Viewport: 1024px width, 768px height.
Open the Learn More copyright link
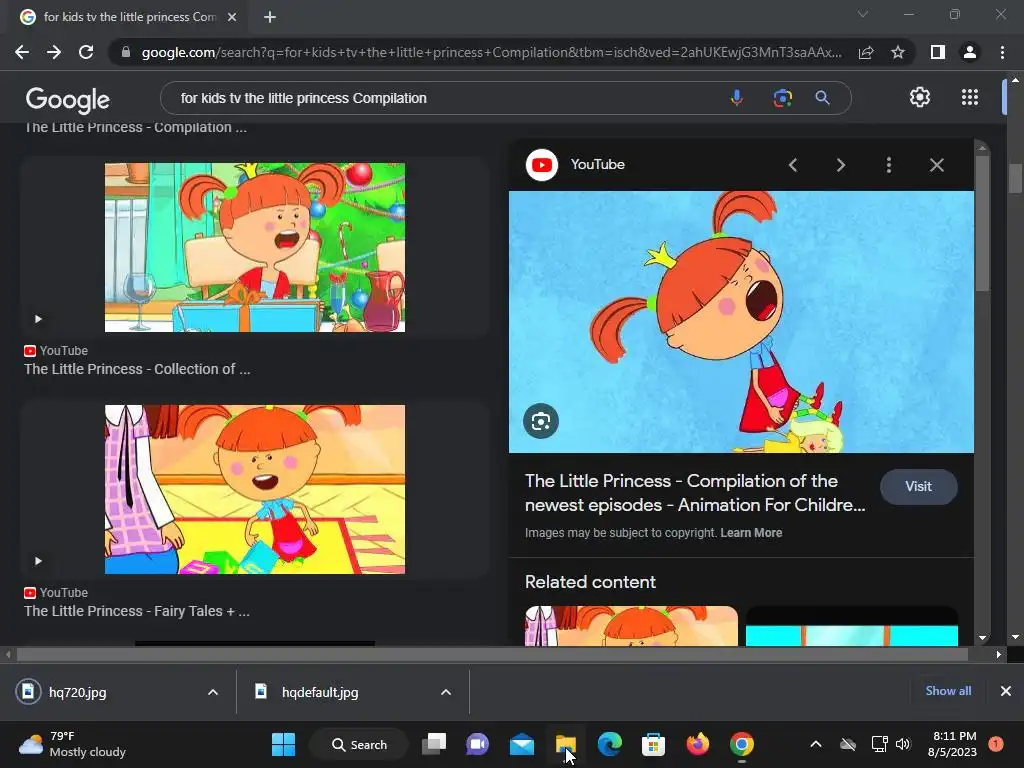click(751, 533)
